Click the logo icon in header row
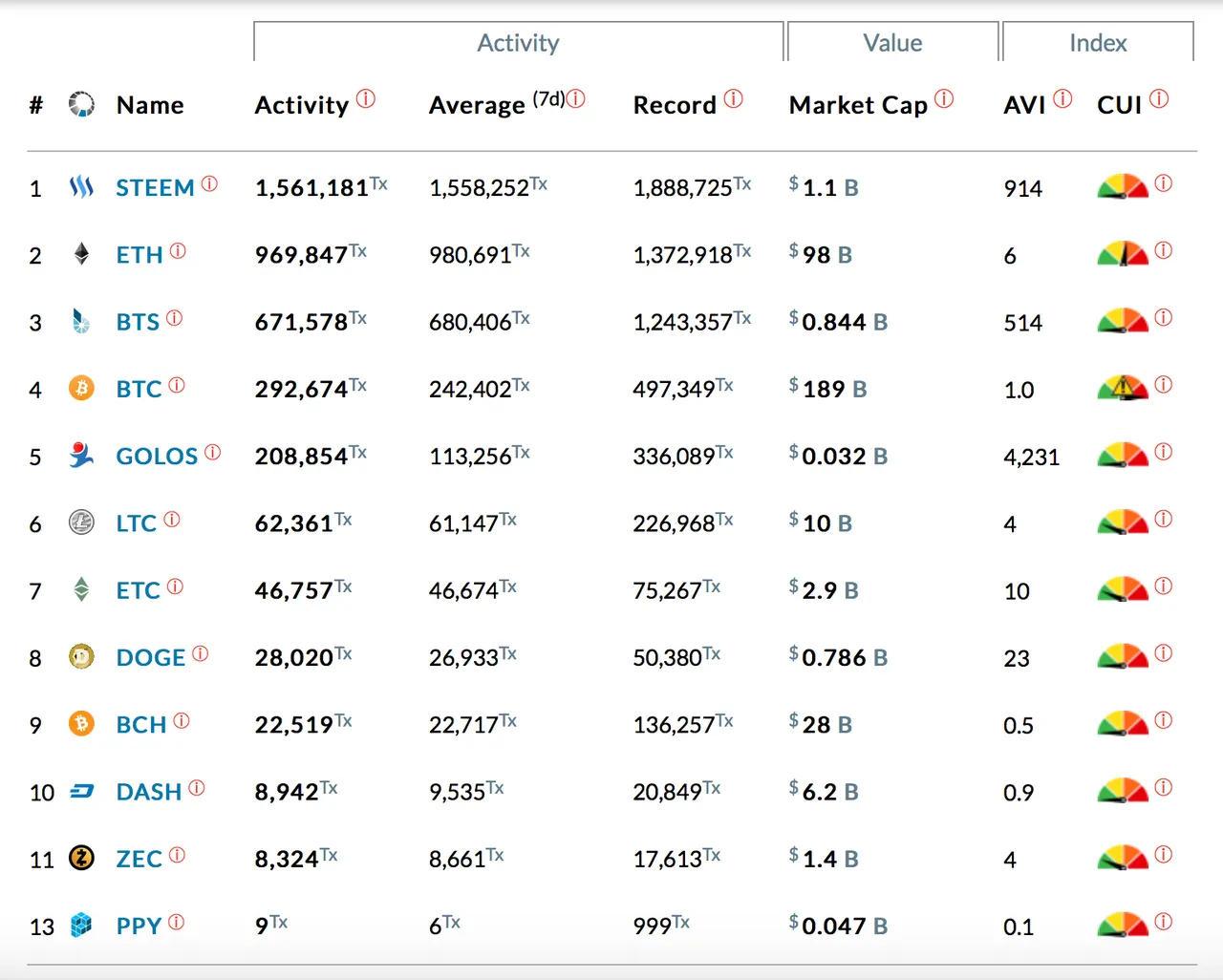 point(81,104)
